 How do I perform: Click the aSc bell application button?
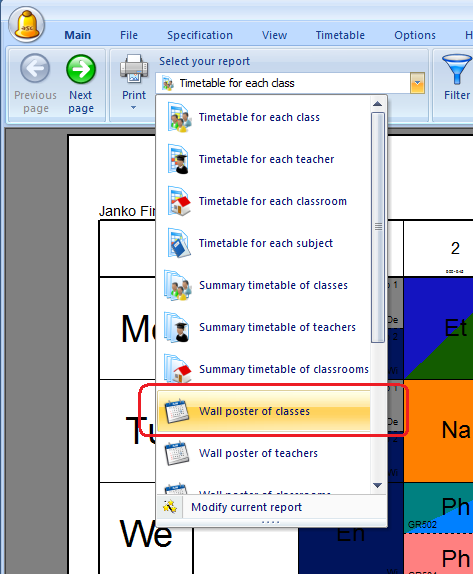tap(26, 25)
